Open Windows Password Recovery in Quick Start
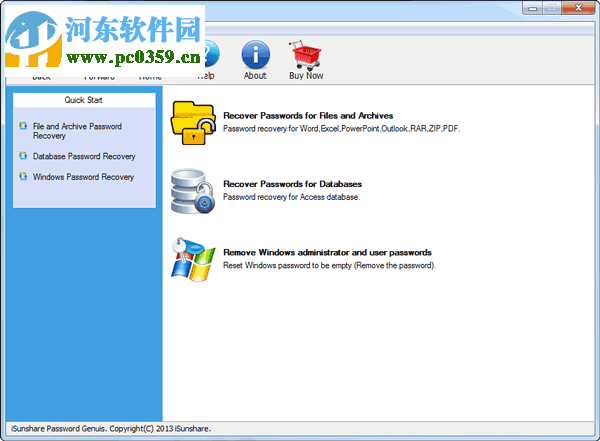 [x=83, y=177]
